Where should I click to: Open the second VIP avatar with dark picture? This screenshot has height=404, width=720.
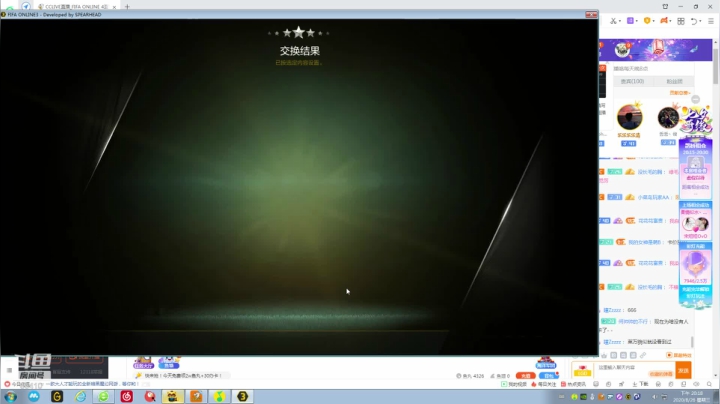tap(668, 118)
